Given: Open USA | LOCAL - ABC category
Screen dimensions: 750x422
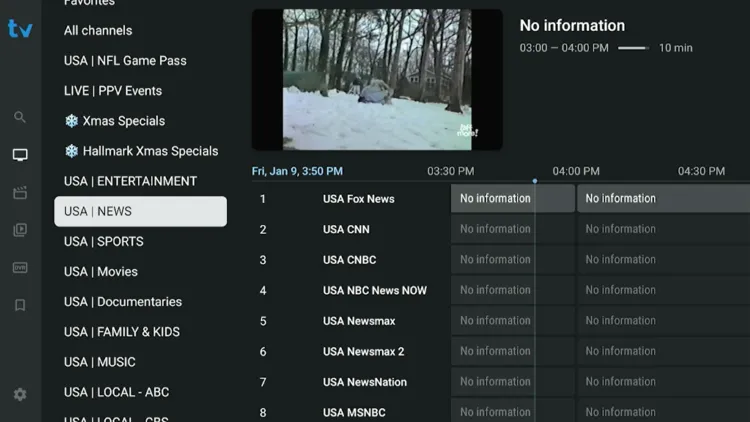Looking at the screenshot, I should click(x=117, y=392).
